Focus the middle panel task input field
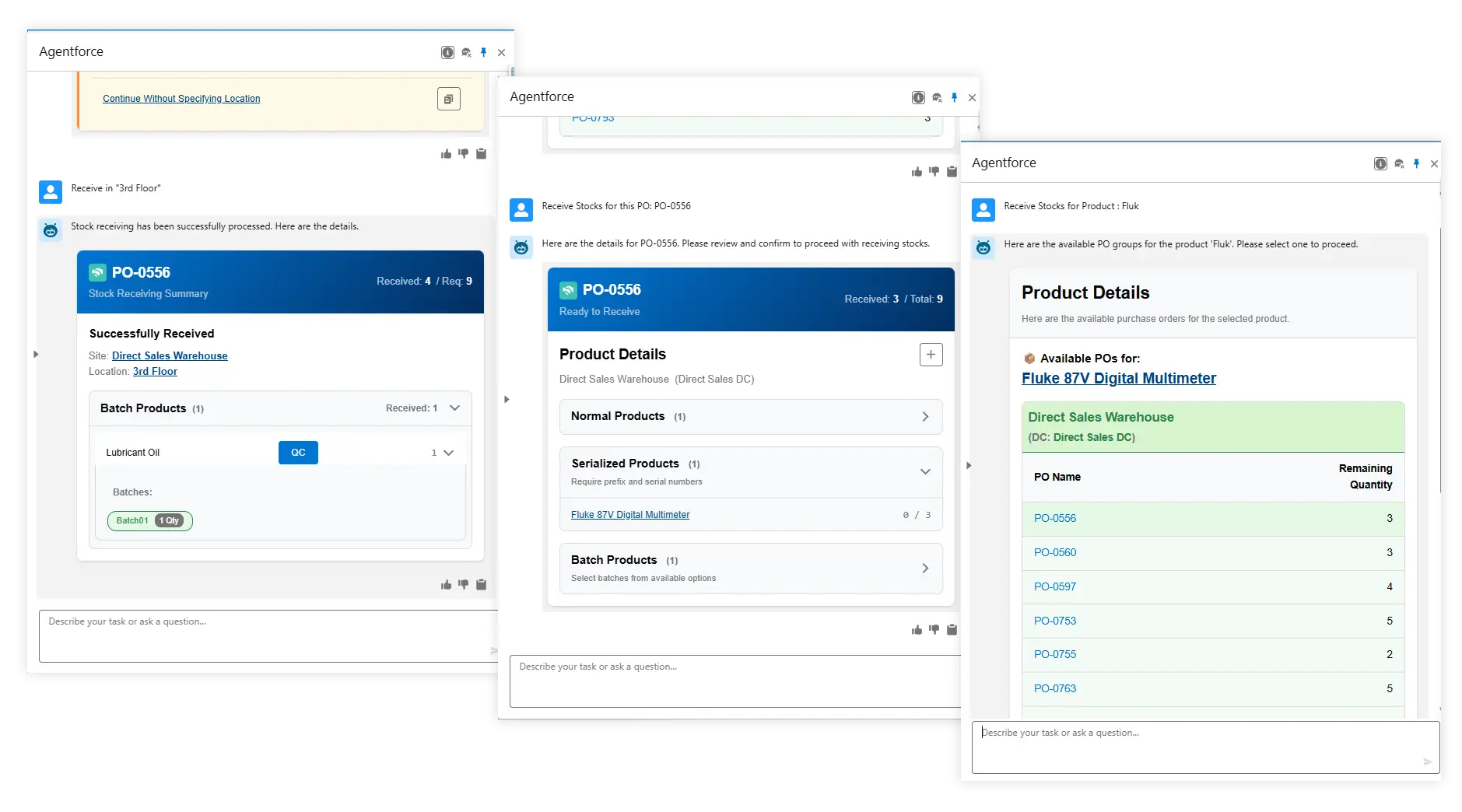Image resolution: width=1462 pixels, height=812 pixels. [735, 681]
